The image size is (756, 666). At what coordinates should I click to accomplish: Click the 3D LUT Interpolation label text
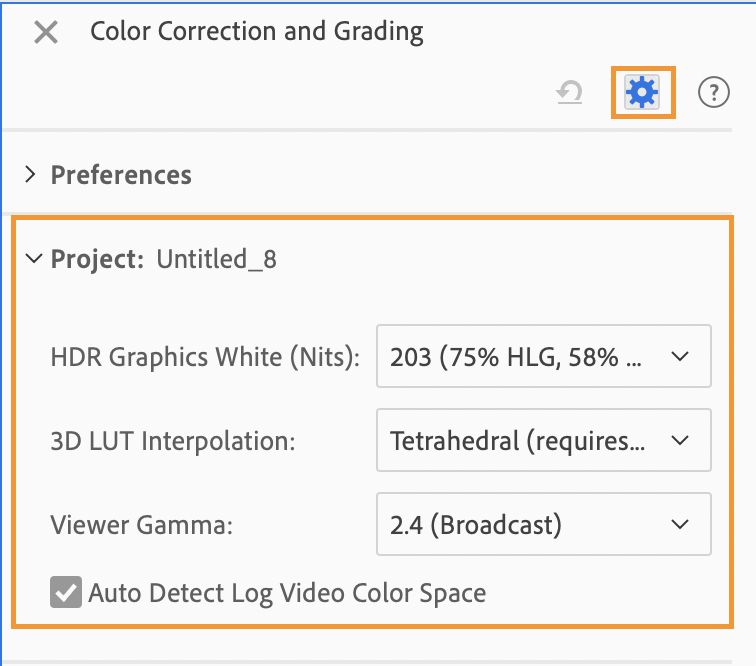[173, 440]
